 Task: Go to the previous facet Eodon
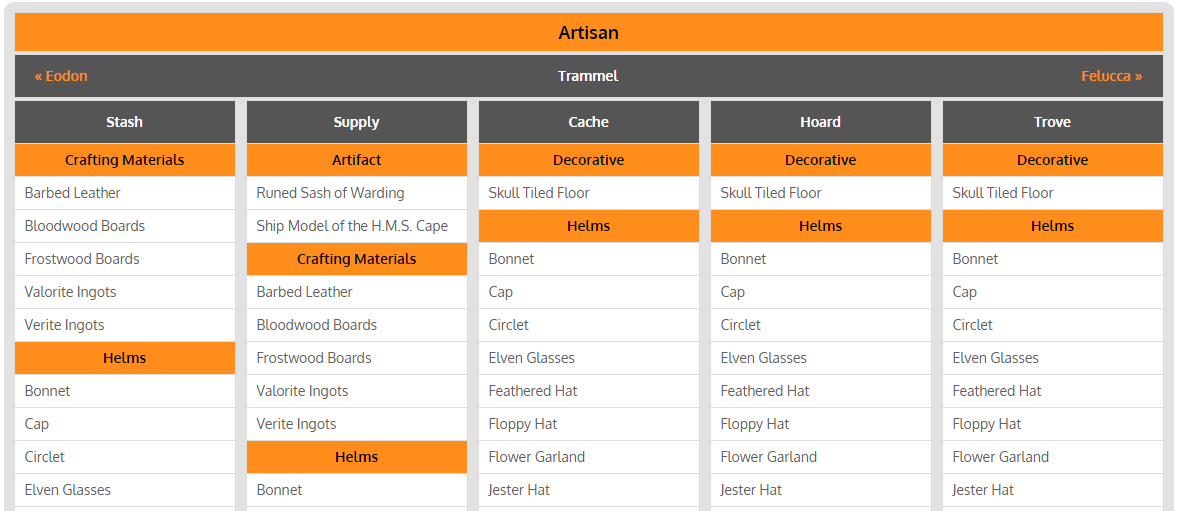61,76
